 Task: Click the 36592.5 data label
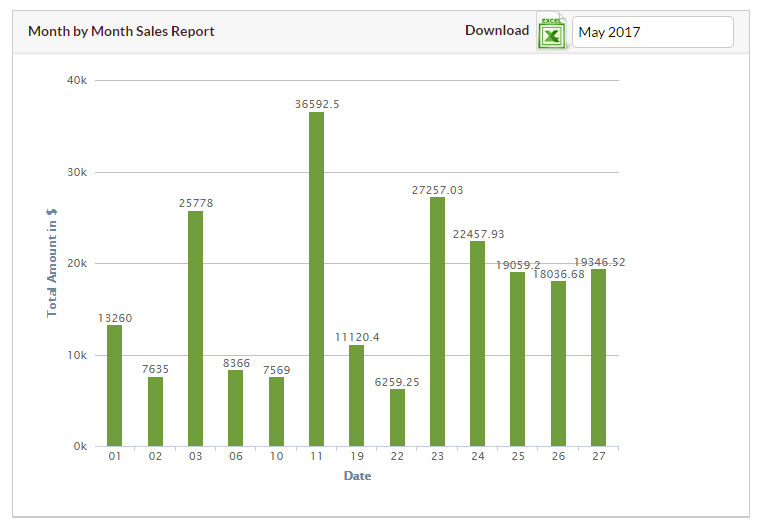click(316, 104)
